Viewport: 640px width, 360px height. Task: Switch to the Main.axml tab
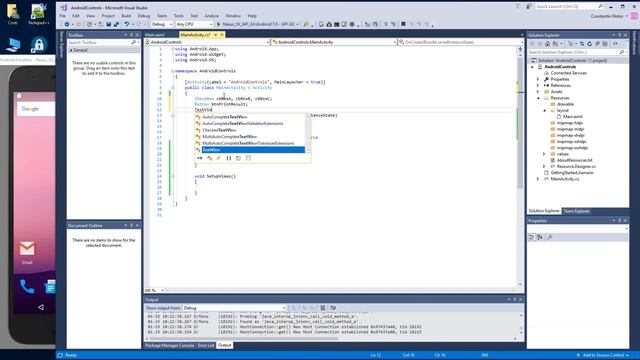click(155, 35)
